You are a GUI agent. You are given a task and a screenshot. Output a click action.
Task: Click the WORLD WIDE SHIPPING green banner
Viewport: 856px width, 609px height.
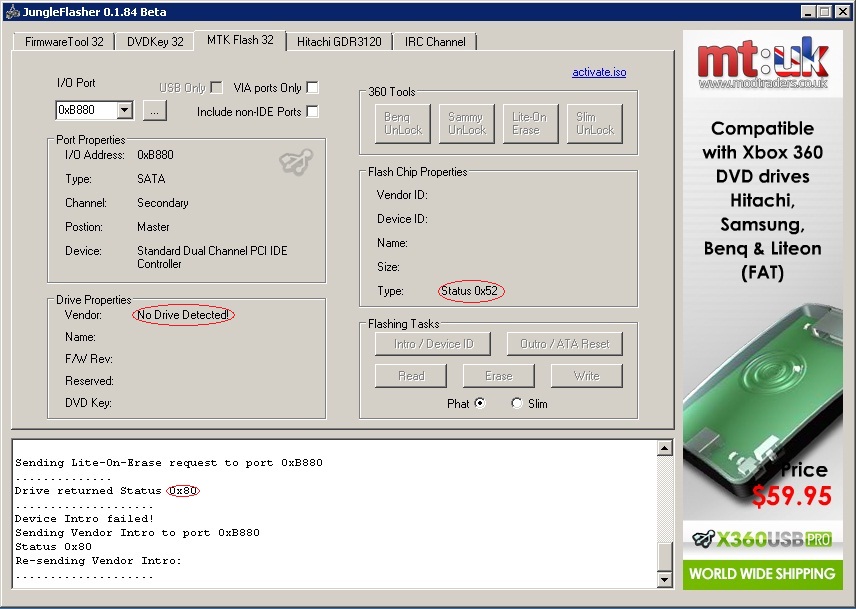762,574
